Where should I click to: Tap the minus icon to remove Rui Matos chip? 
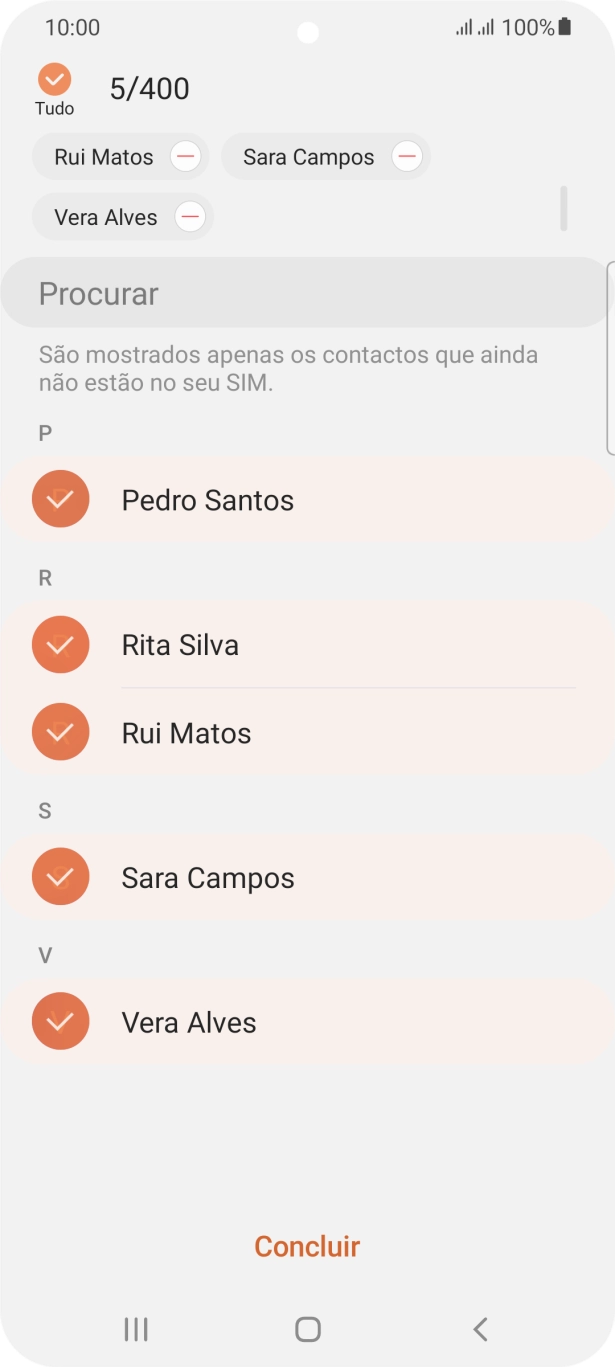coord(186,156)
